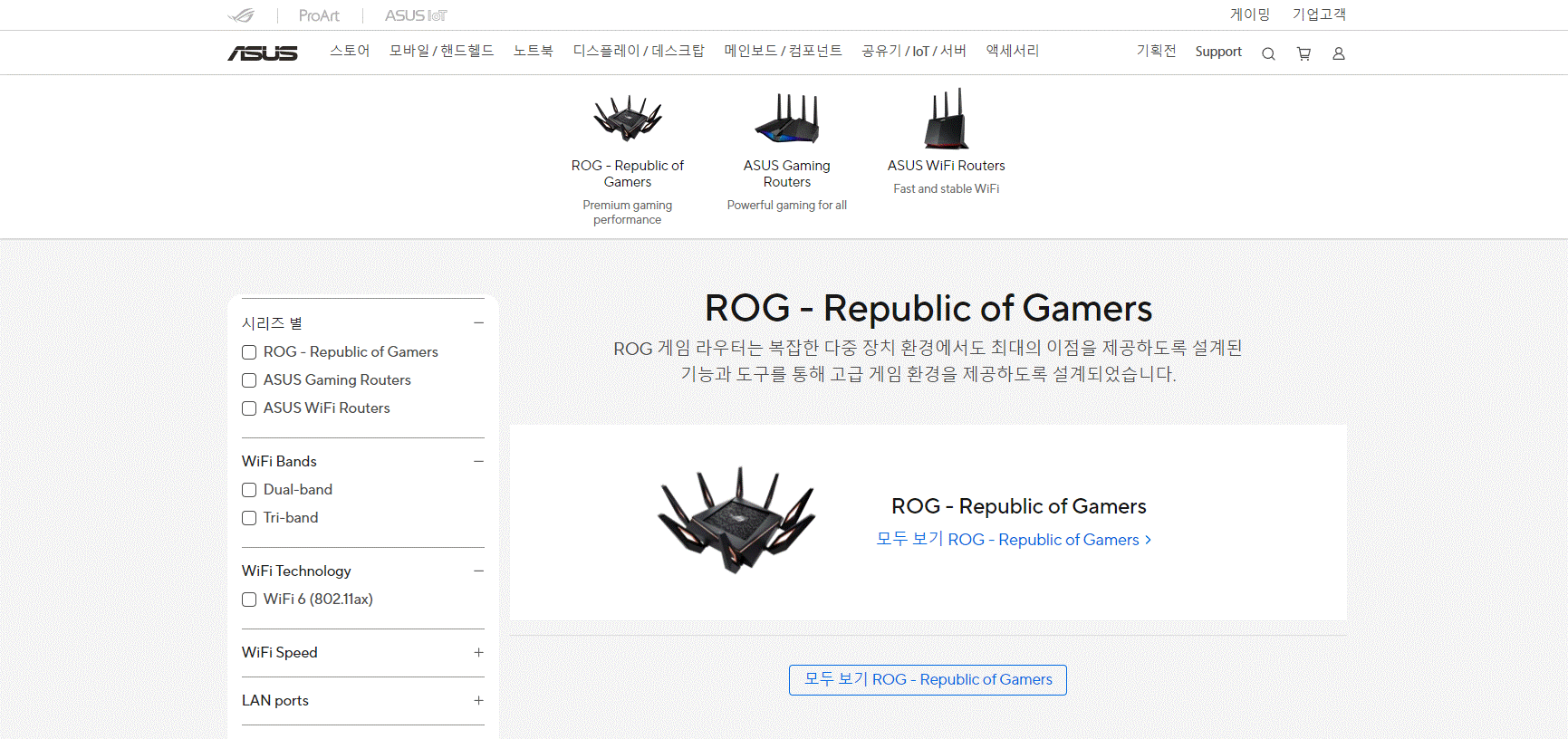Click the Fast and stable WiFi caption

[947, 189]
